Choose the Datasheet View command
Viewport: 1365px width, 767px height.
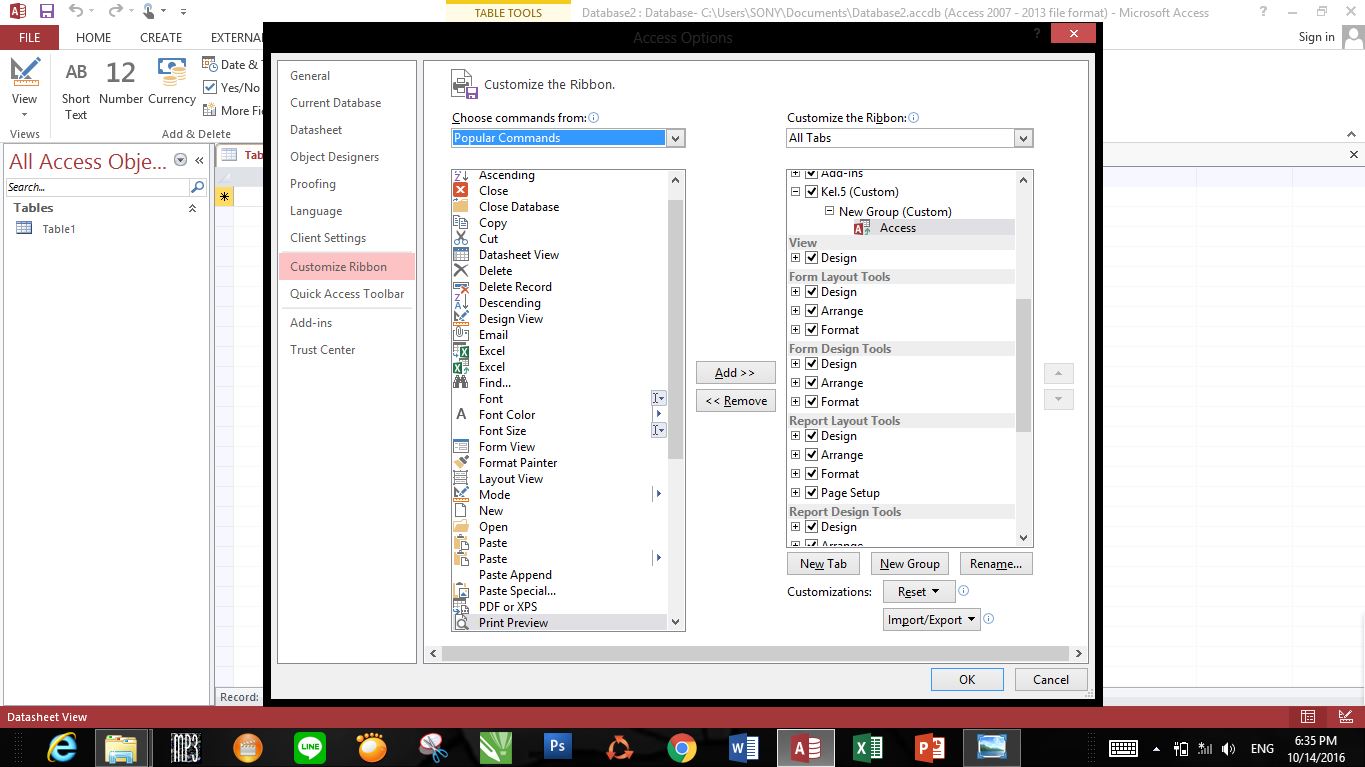tap(559, 255)
